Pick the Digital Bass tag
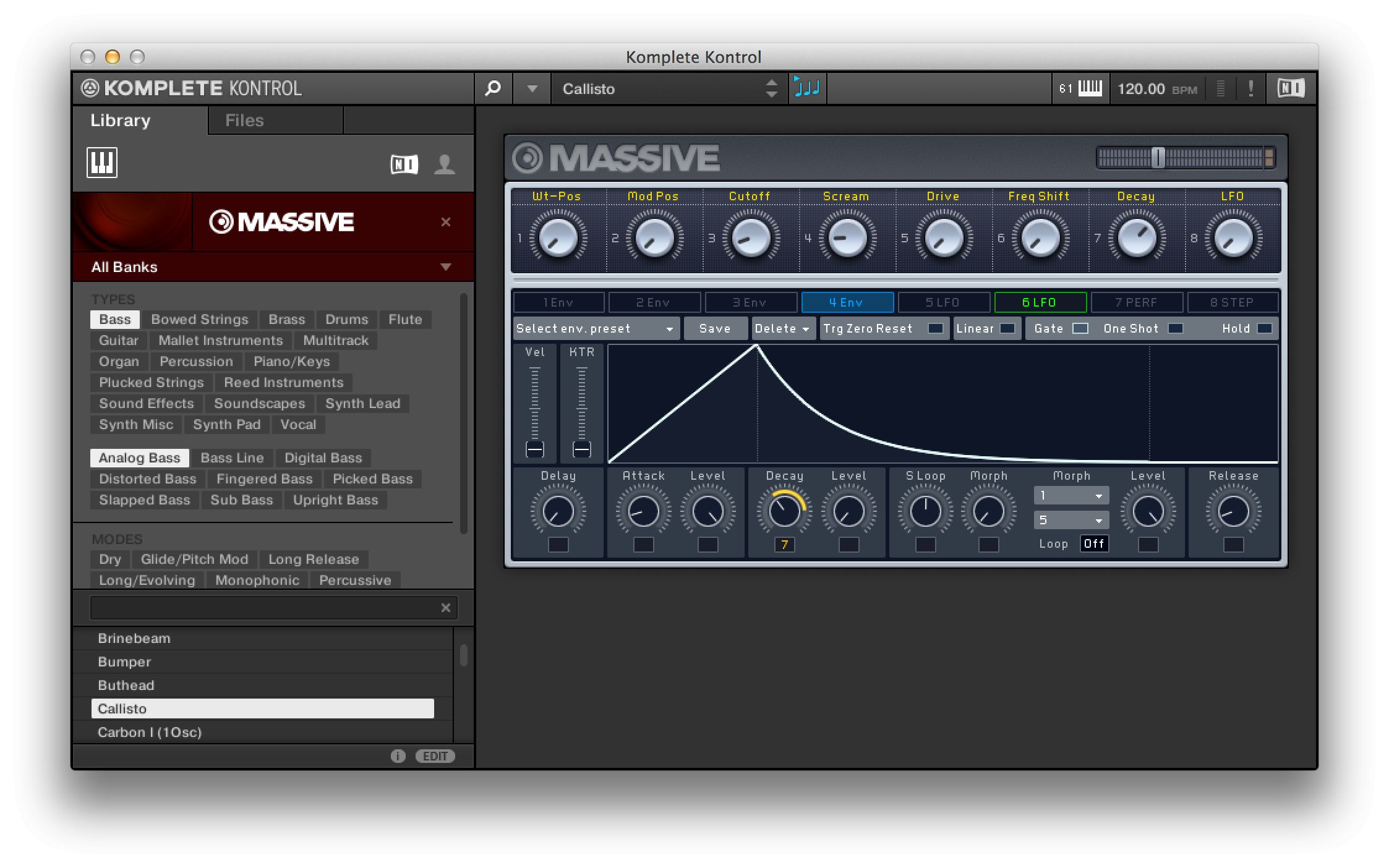Viewport: 1389px width, 868px height. (323, 457)
